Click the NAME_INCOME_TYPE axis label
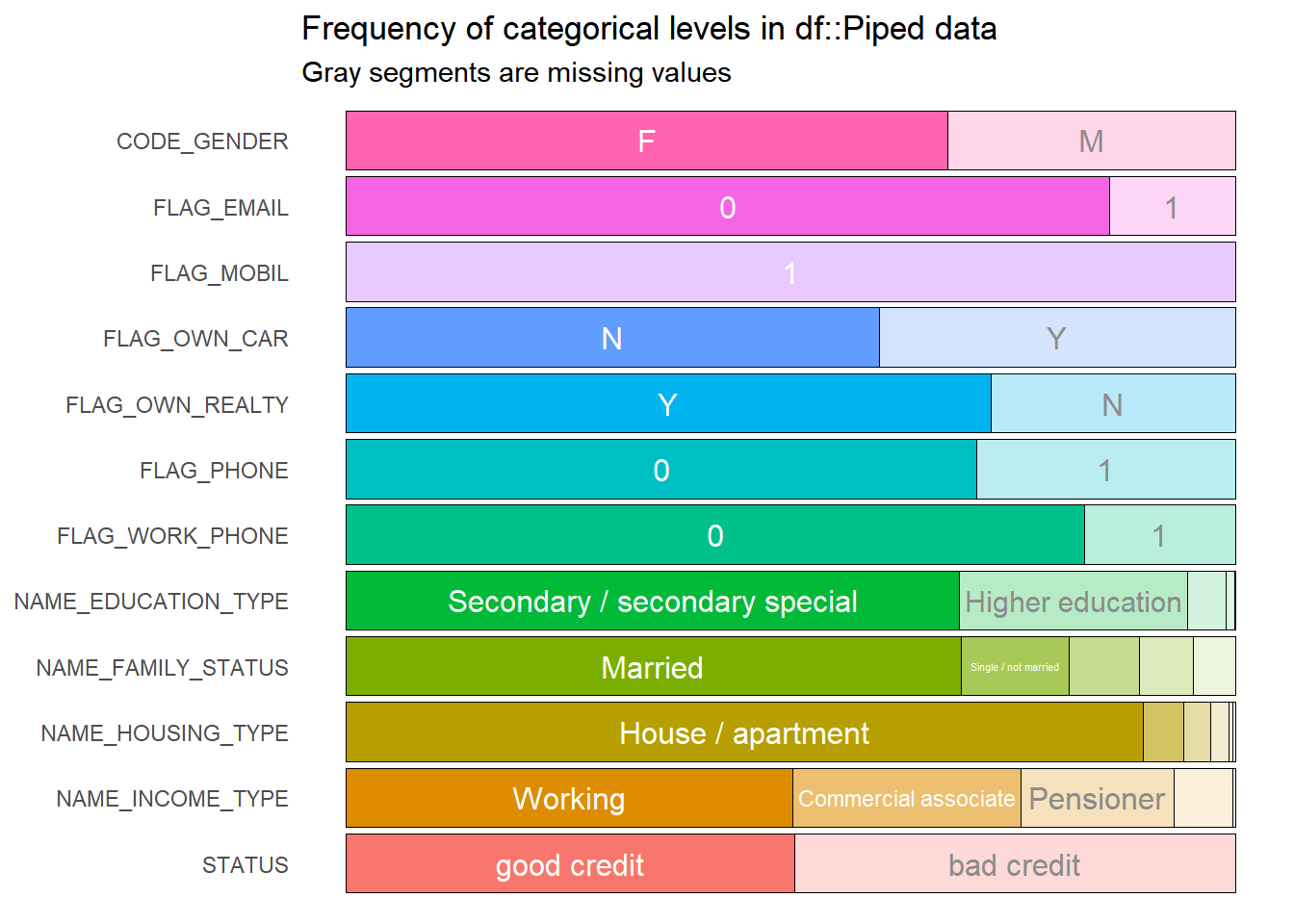 [172, 799]
